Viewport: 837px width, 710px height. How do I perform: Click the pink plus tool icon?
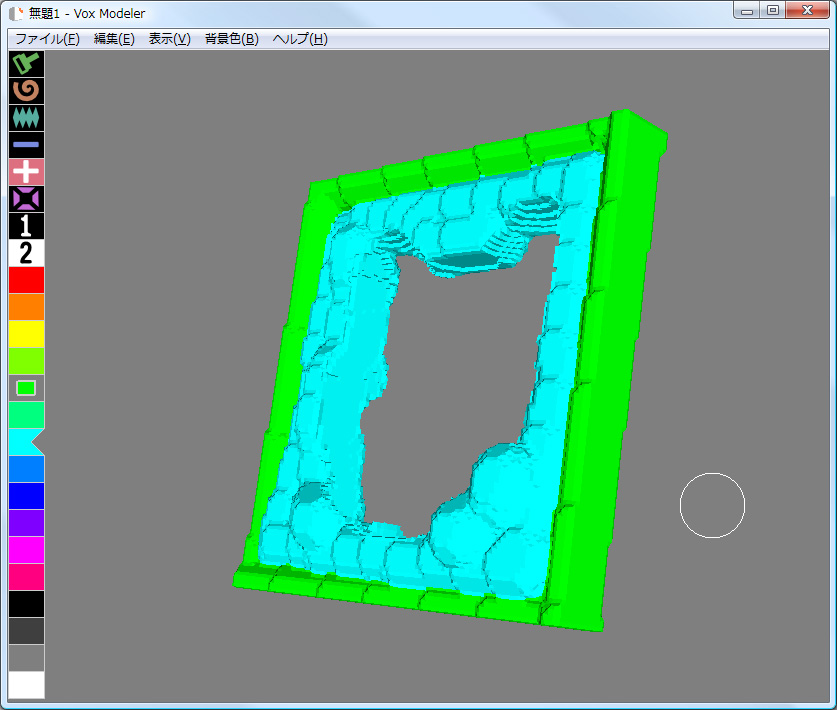click(26, 172)
